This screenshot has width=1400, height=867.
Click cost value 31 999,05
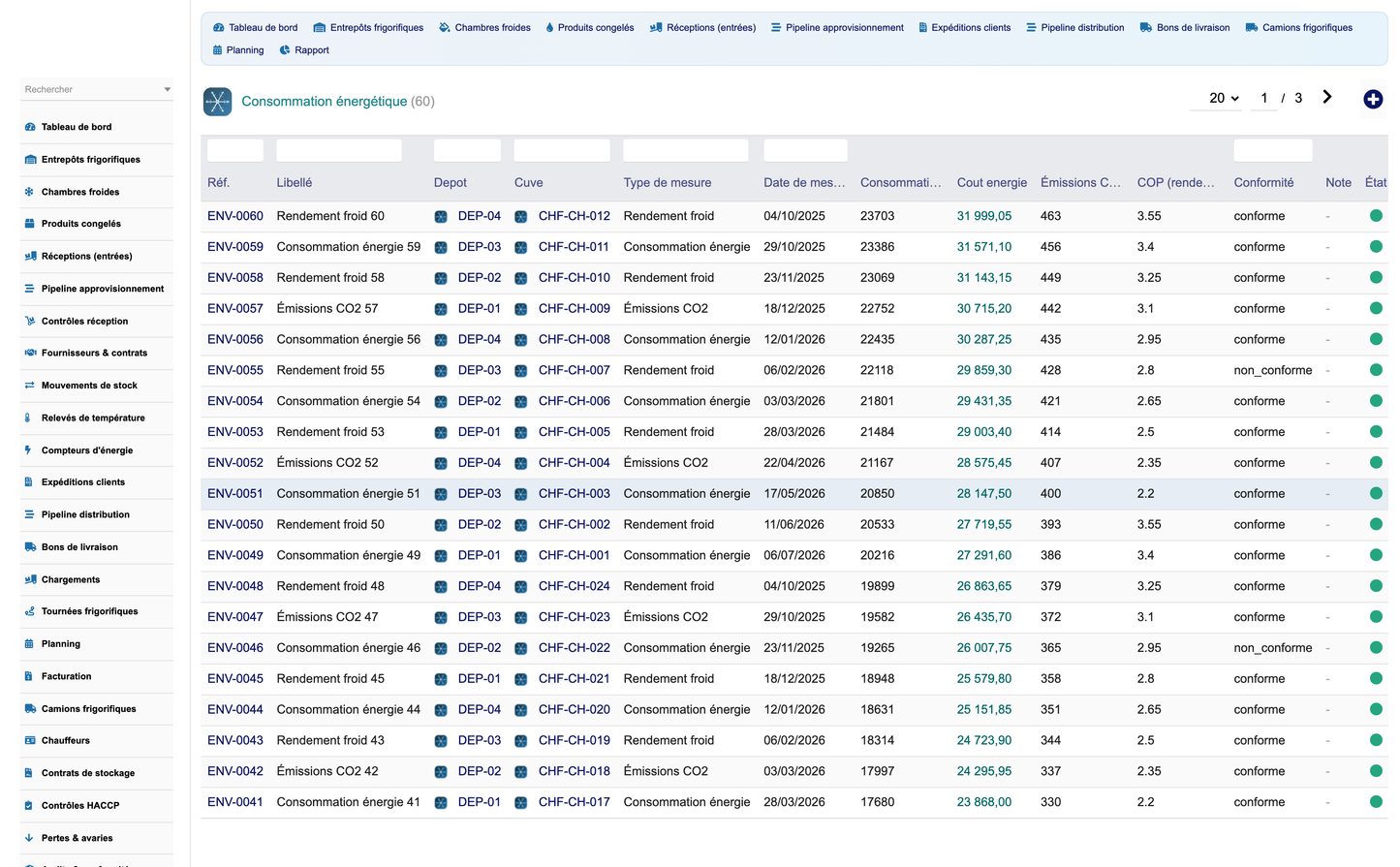(x=984, y=216)
